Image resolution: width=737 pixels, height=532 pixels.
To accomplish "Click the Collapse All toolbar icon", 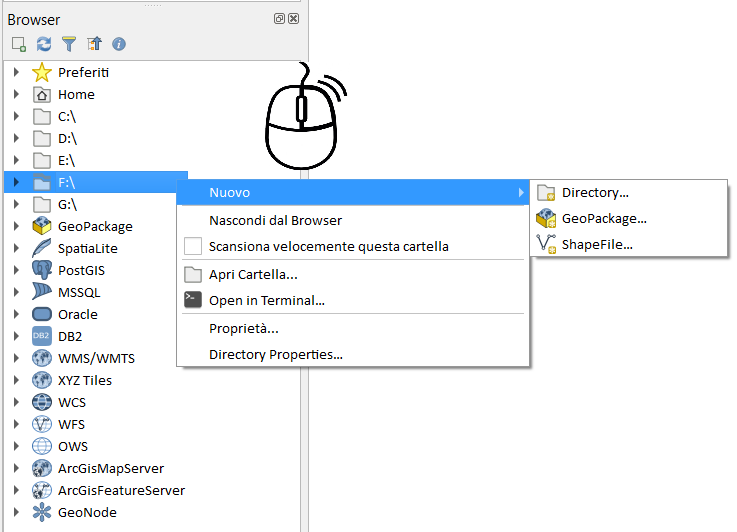I will pos(94,44).
